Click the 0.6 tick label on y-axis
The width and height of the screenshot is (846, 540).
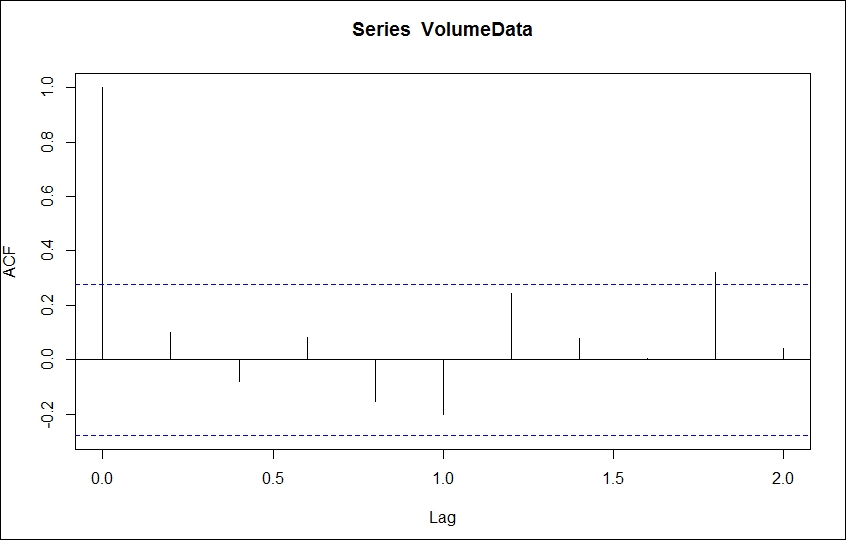[x=47, y=196]
